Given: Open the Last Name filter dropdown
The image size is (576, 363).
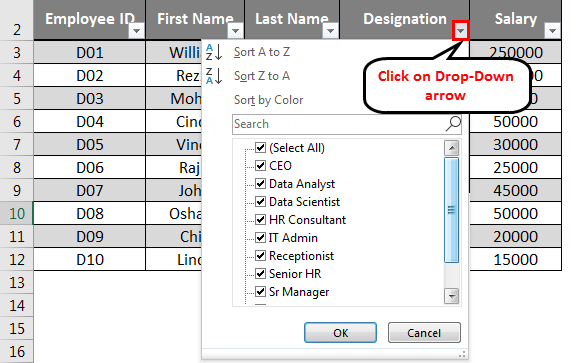Looking at the screenshot, I should click(330, 31).
